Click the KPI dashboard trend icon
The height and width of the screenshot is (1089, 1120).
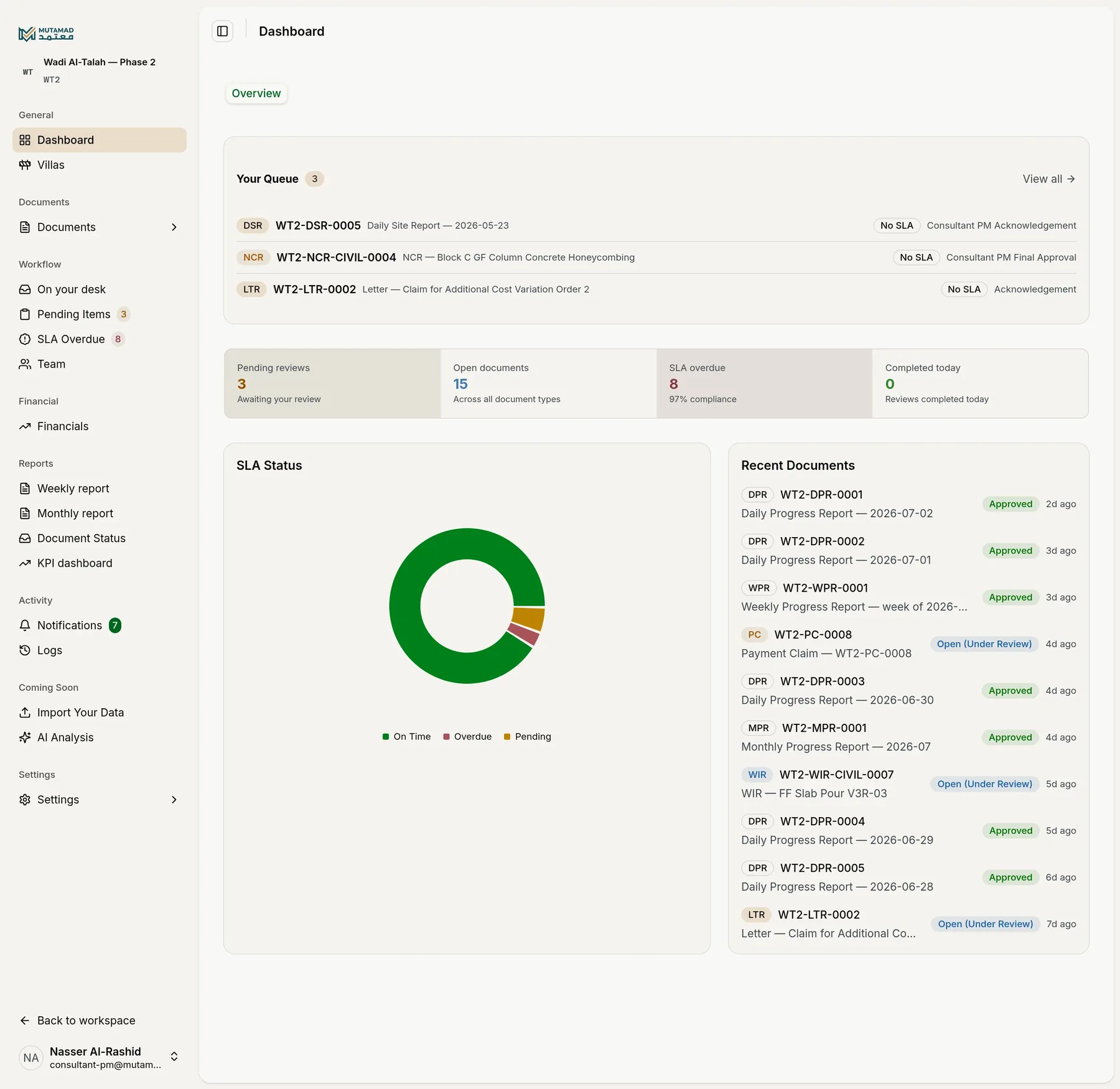click(x=25, y=563)
